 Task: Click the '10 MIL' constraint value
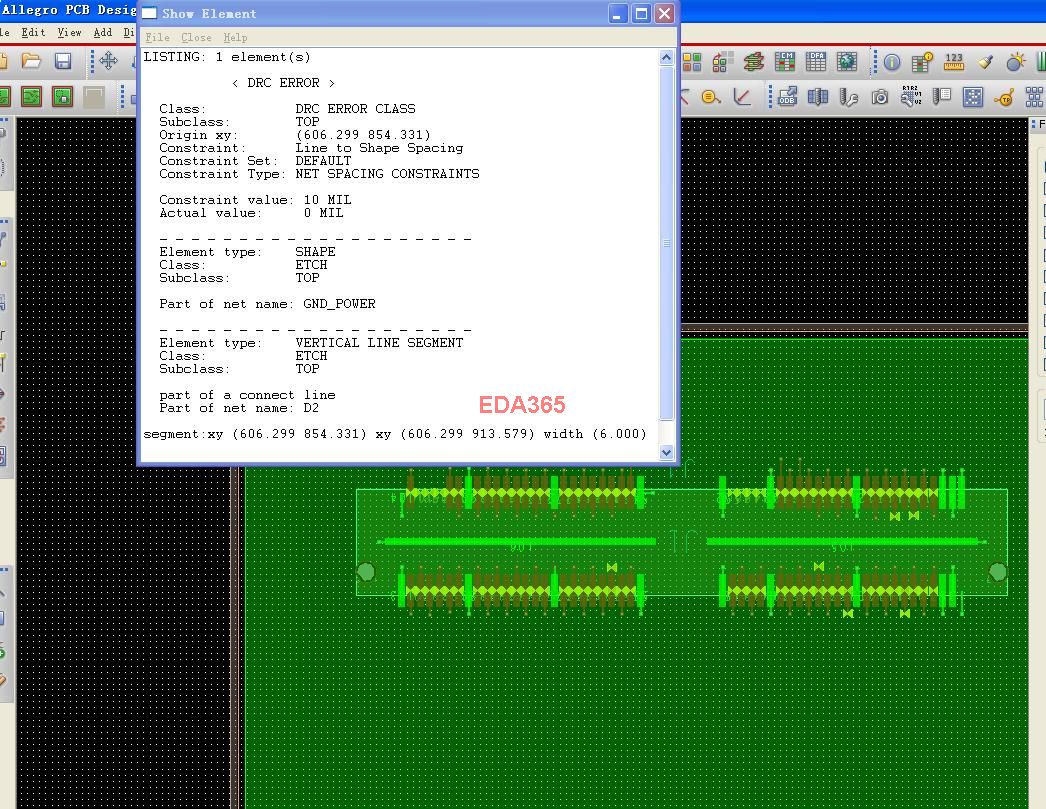327,199
